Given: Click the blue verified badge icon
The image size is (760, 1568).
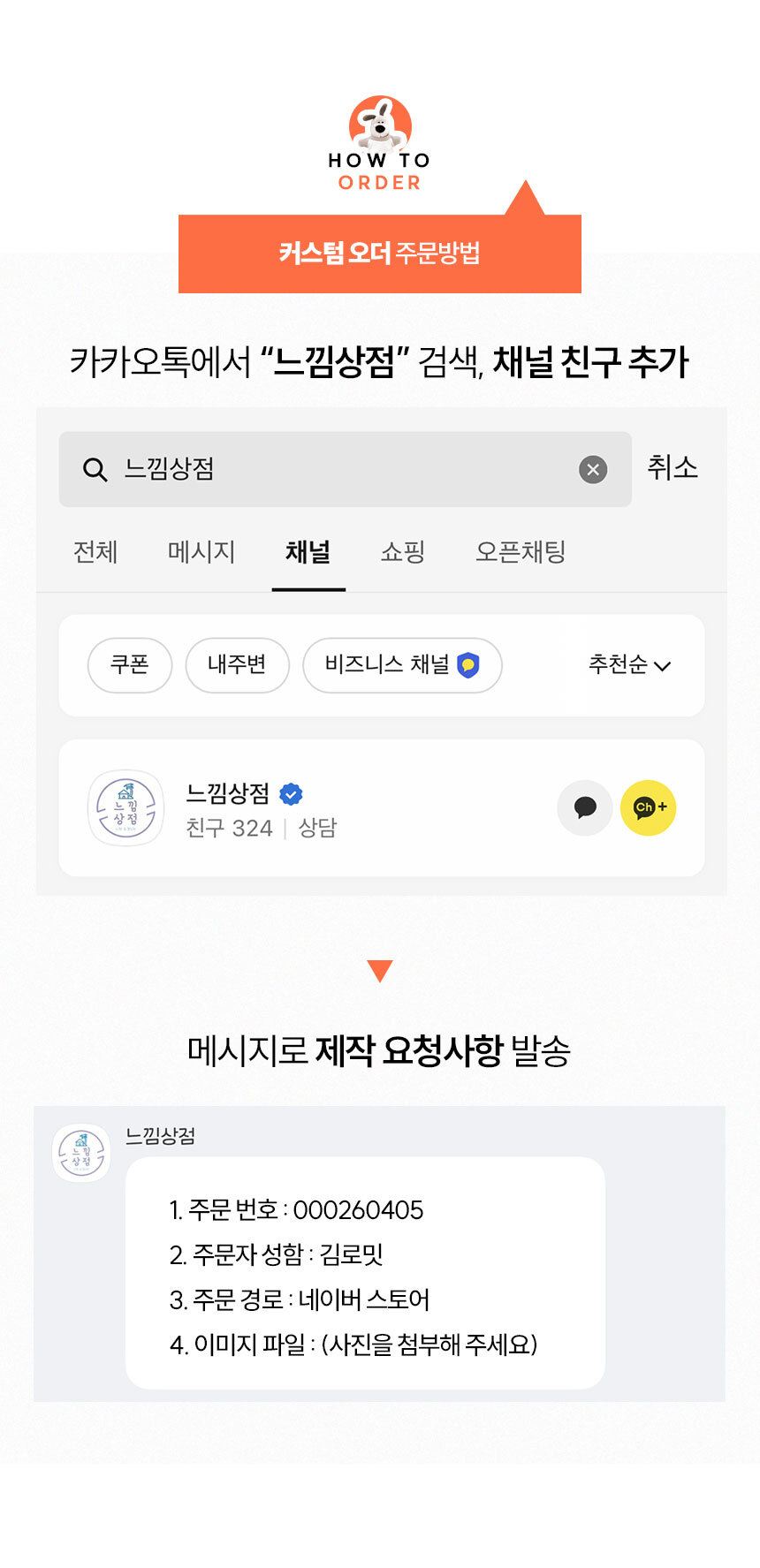Looking at the screenshot, I should click(x=291, y=794).
